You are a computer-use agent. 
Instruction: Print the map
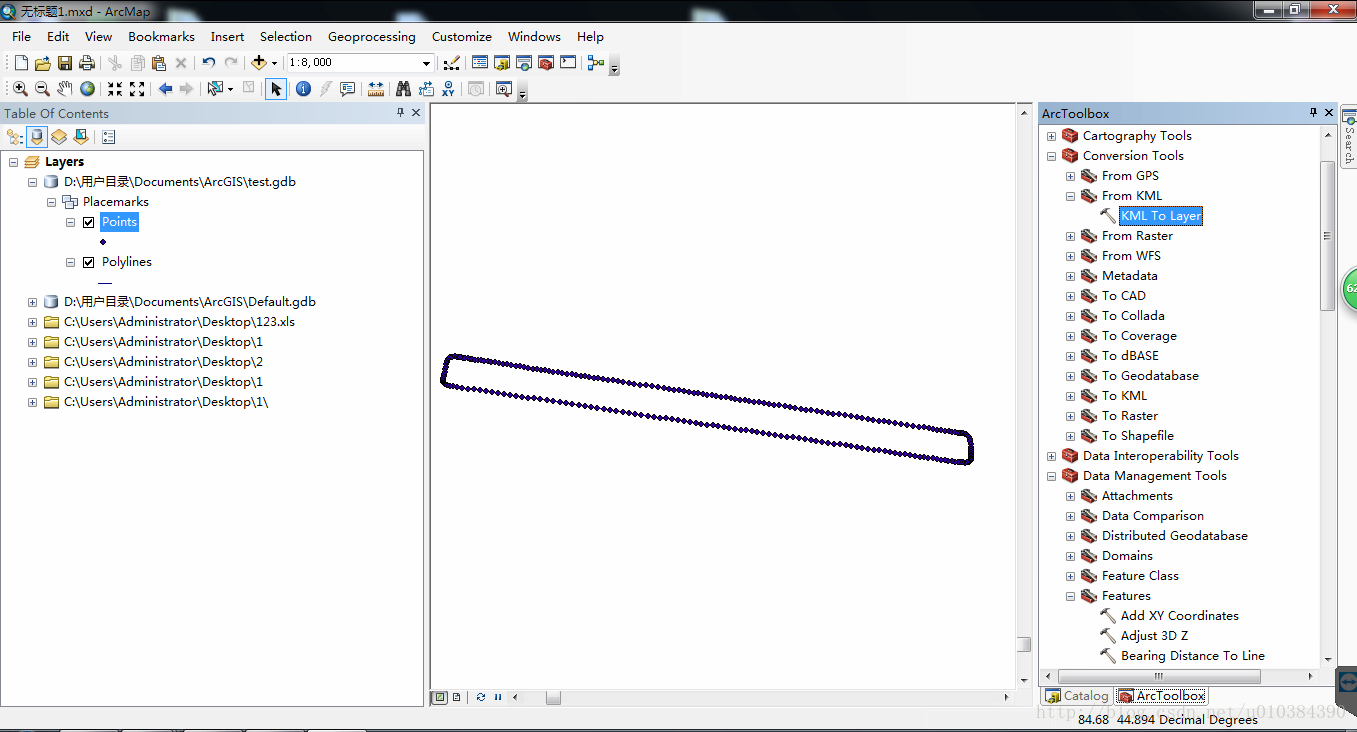(x=87, y=63)
